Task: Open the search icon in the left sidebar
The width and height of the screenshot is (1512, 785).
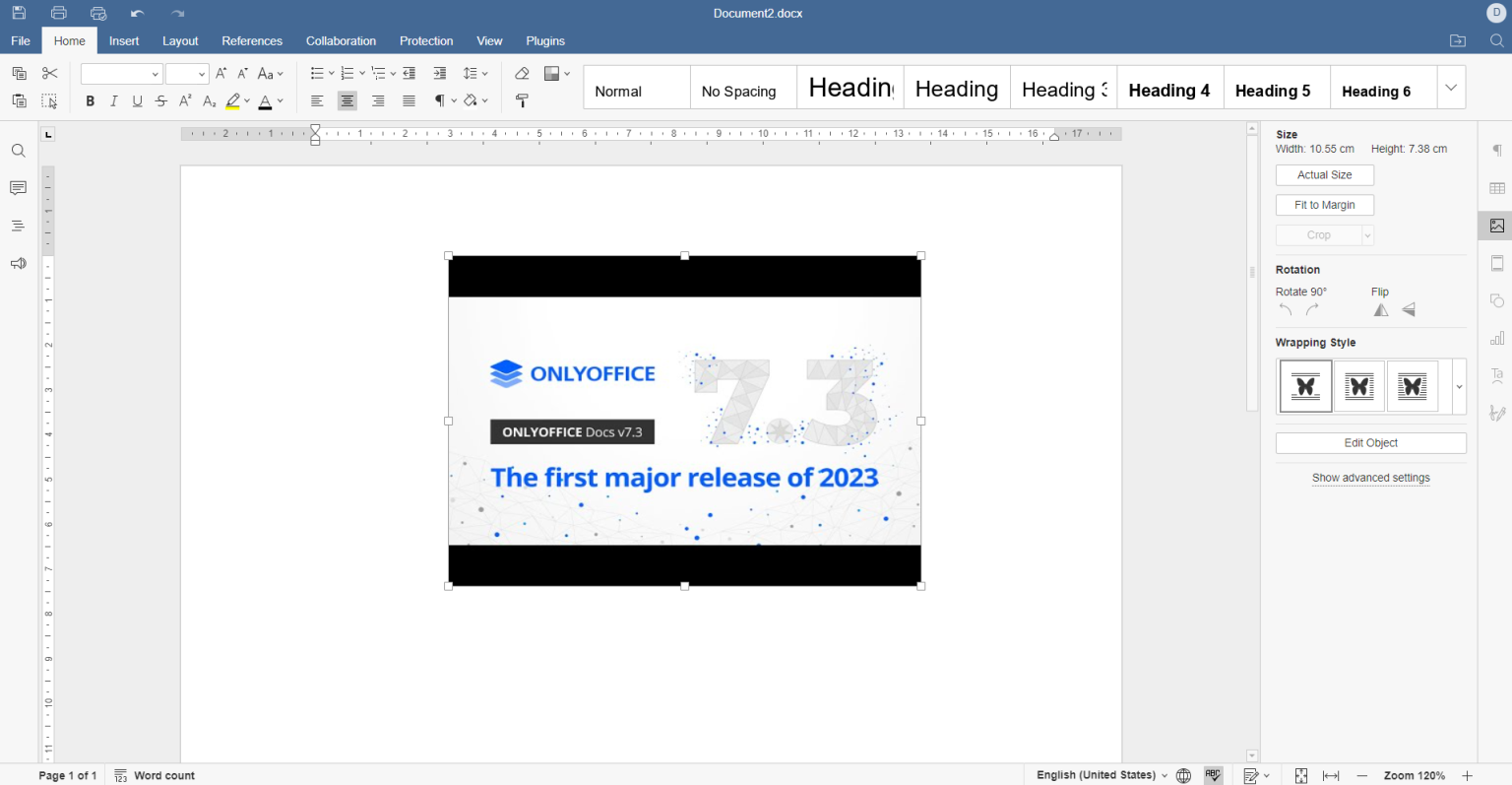Action: point(18,150)
